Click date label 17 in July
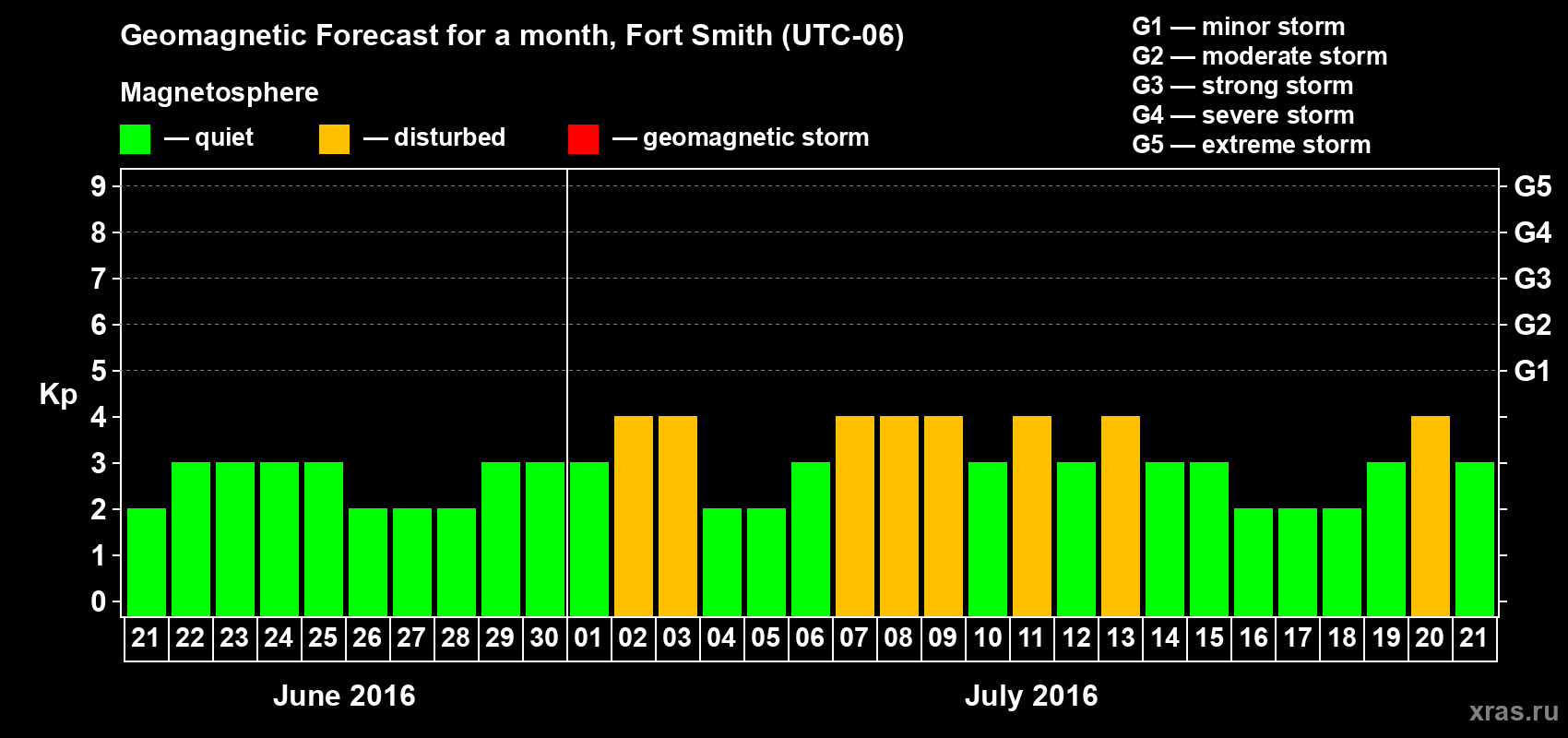The width and height of the screenshot is (1568, 738). point(1297,637)
